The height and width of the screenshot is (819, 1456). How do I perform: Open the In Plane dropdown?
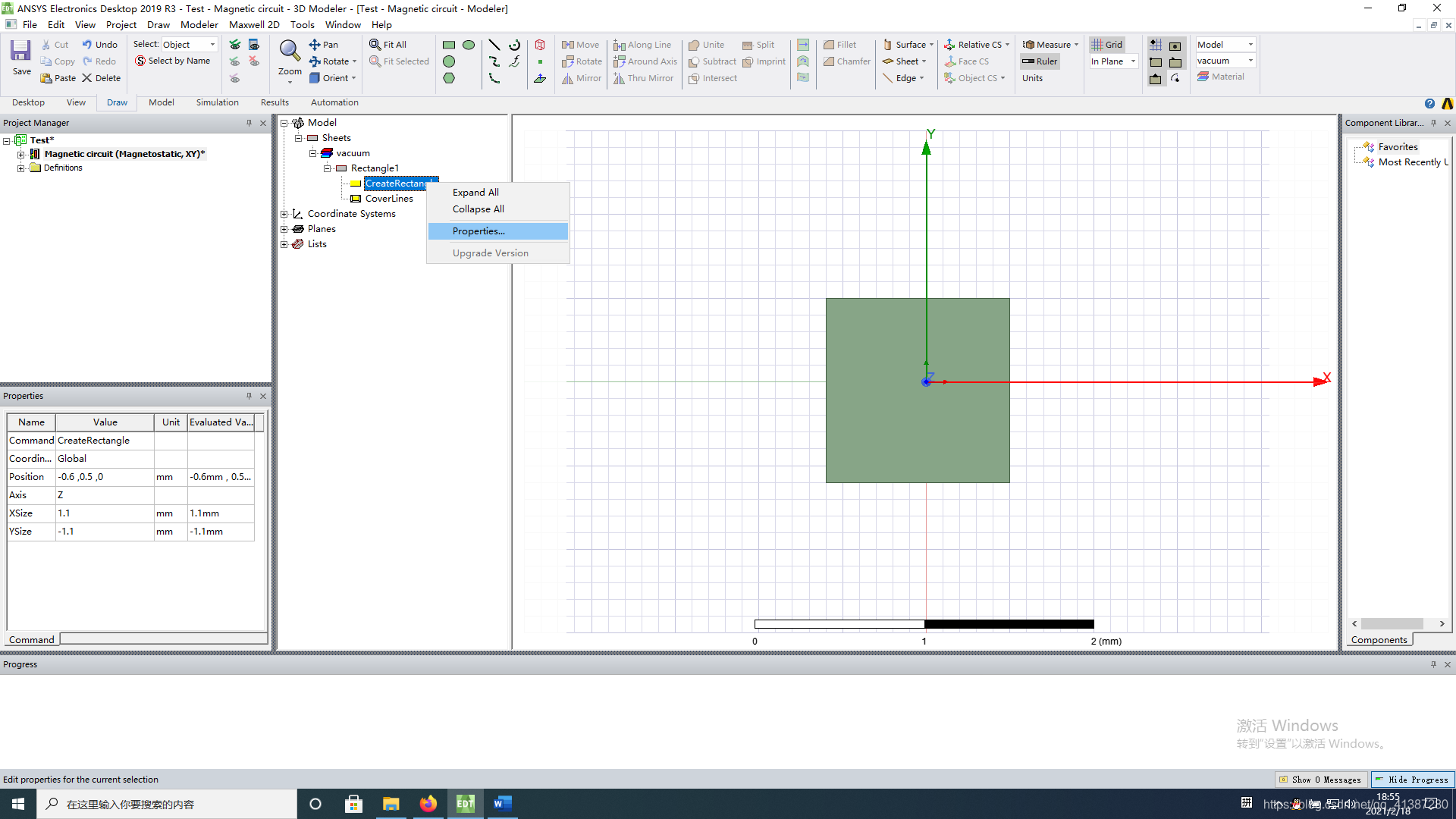[x=1114, y=61]
